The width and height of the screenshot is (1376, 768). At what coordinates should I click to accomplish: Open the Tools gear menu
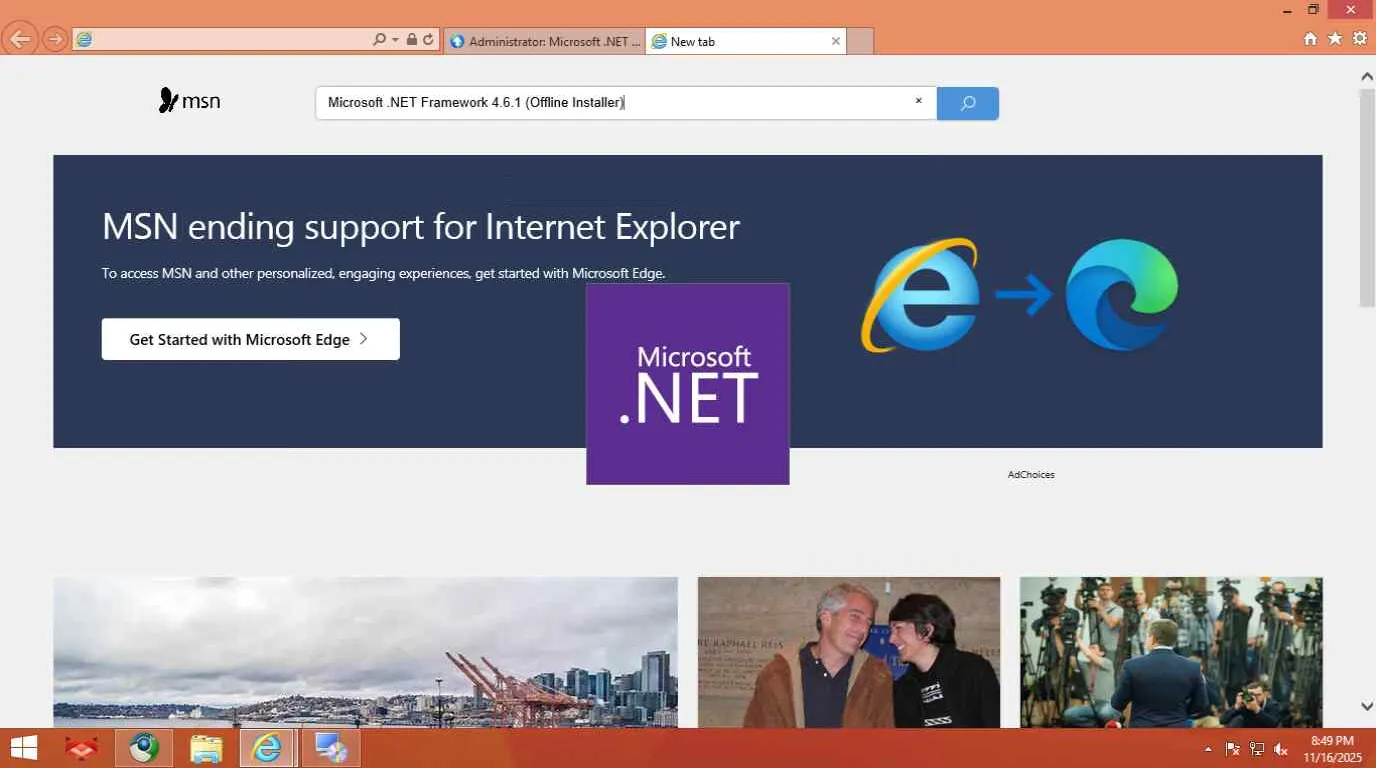click(x=1360, y=39)
